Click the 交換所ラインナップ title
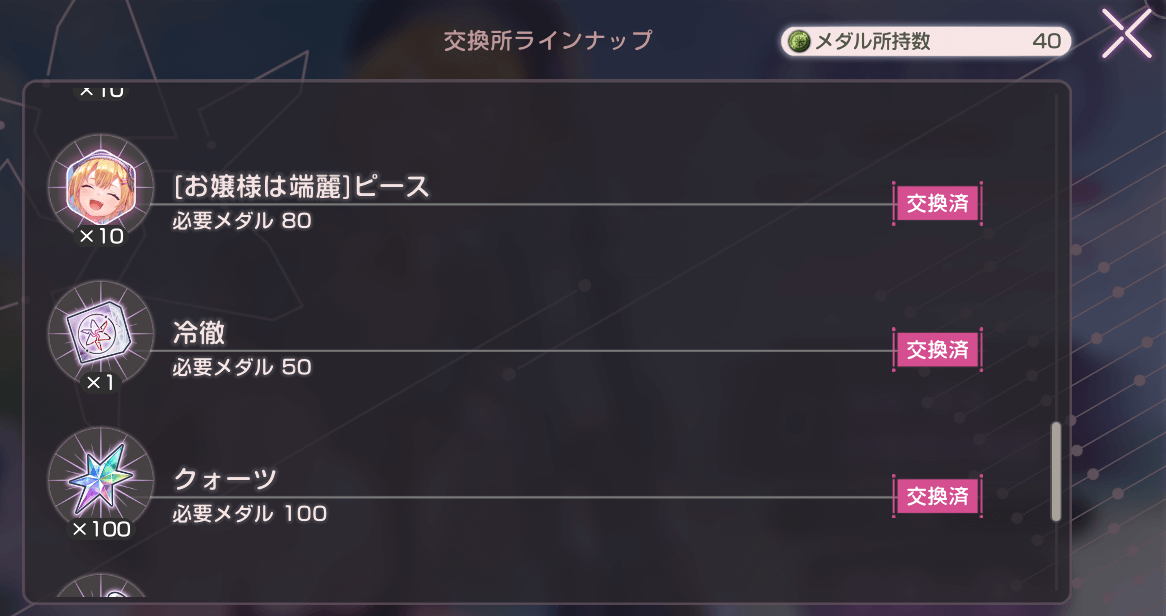 [x=546, y=41]
